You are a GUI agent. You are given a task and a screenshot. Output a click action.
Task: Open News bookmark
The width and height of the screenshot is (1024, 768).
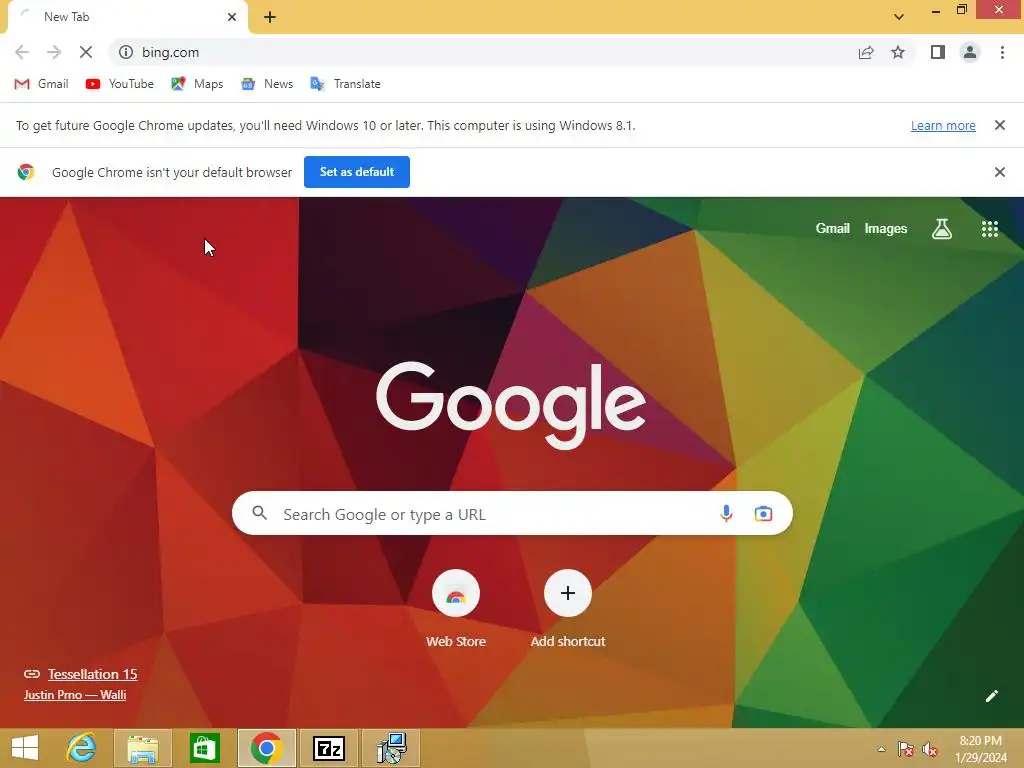[267, 84]
